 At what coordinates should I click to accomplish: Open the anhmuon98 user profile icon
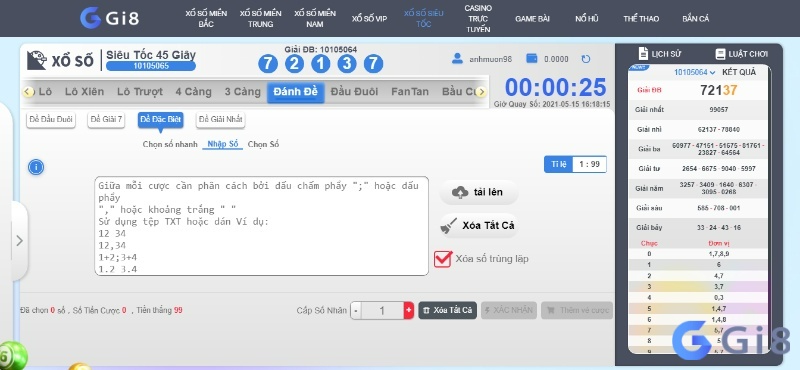(x=457, y=59)
